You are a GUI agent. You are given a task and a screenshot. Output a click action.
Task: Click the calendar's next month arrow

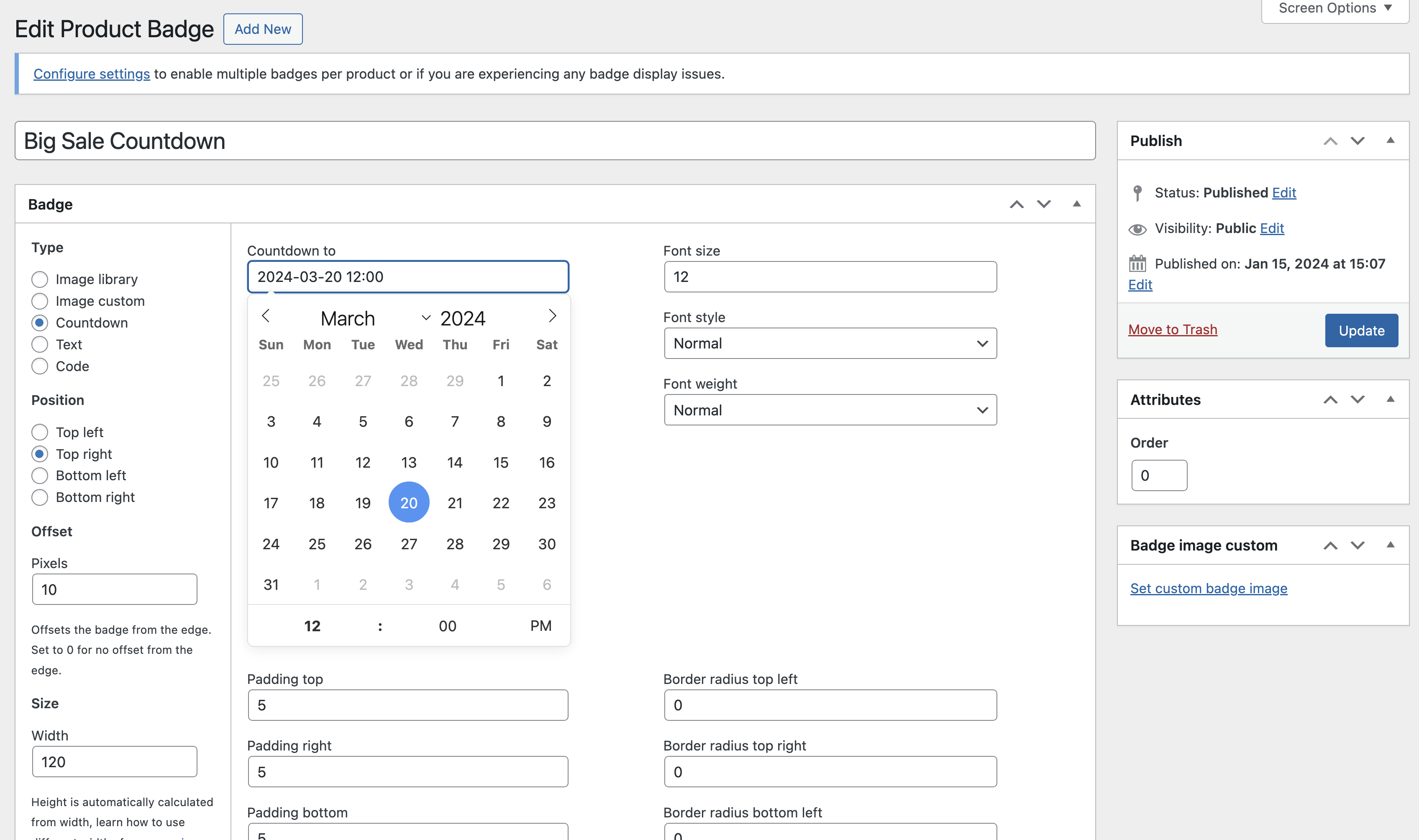(x=552, y=316)
